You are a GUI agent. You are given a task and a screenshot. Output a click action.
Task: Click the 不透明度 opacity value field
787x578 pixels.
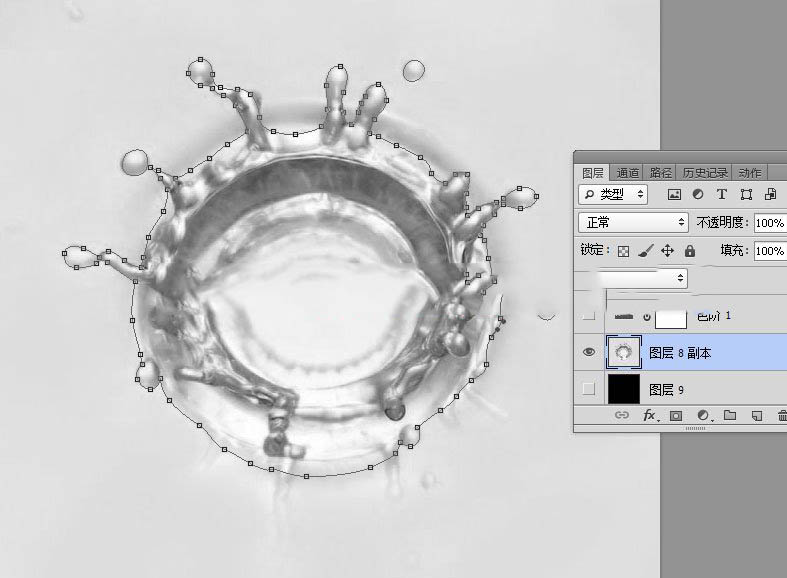770,223
